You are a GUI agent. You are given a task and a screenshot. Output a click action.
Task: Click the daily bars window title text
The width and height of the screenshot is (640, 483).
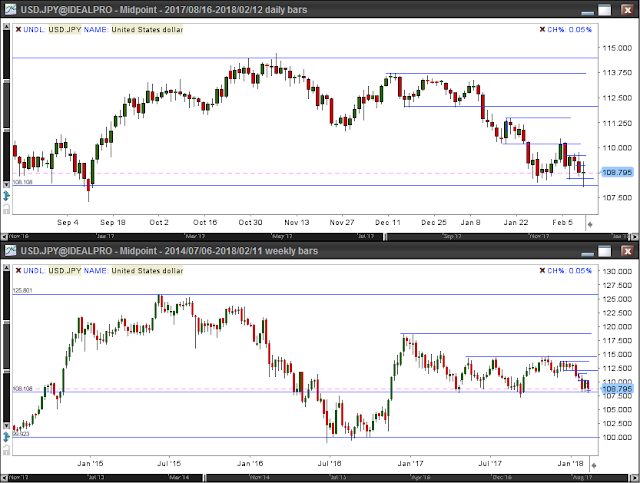click(164, 9)
